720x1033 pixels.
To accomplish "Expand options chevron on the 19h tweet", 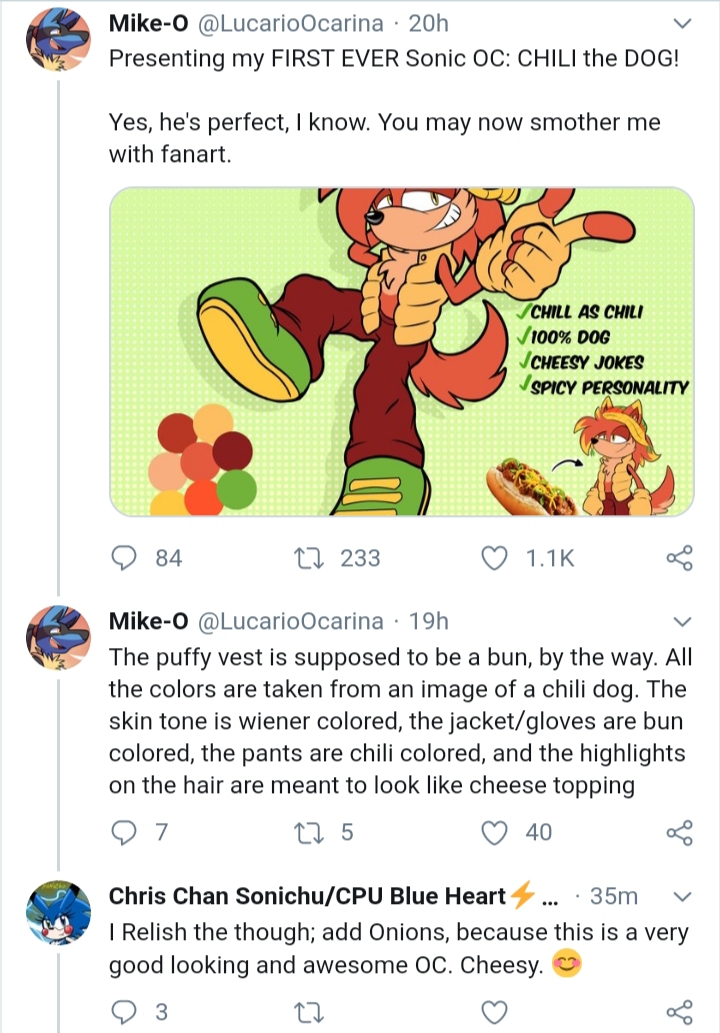I will tap(683, 621).
